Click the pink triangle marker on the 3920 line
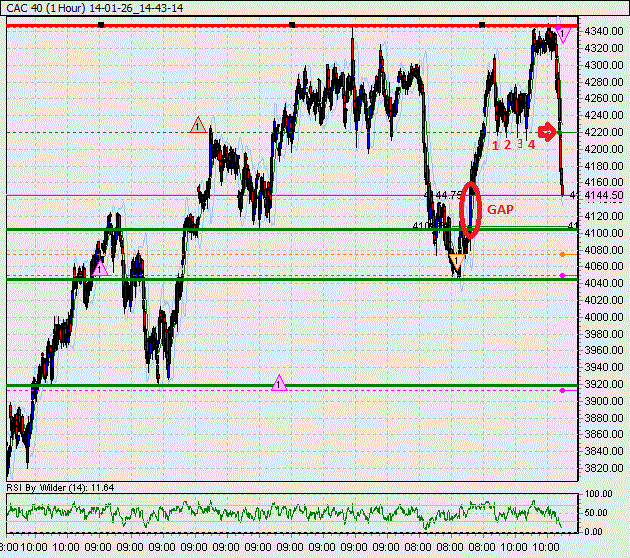The image size is (630, 558). (279, 383)
